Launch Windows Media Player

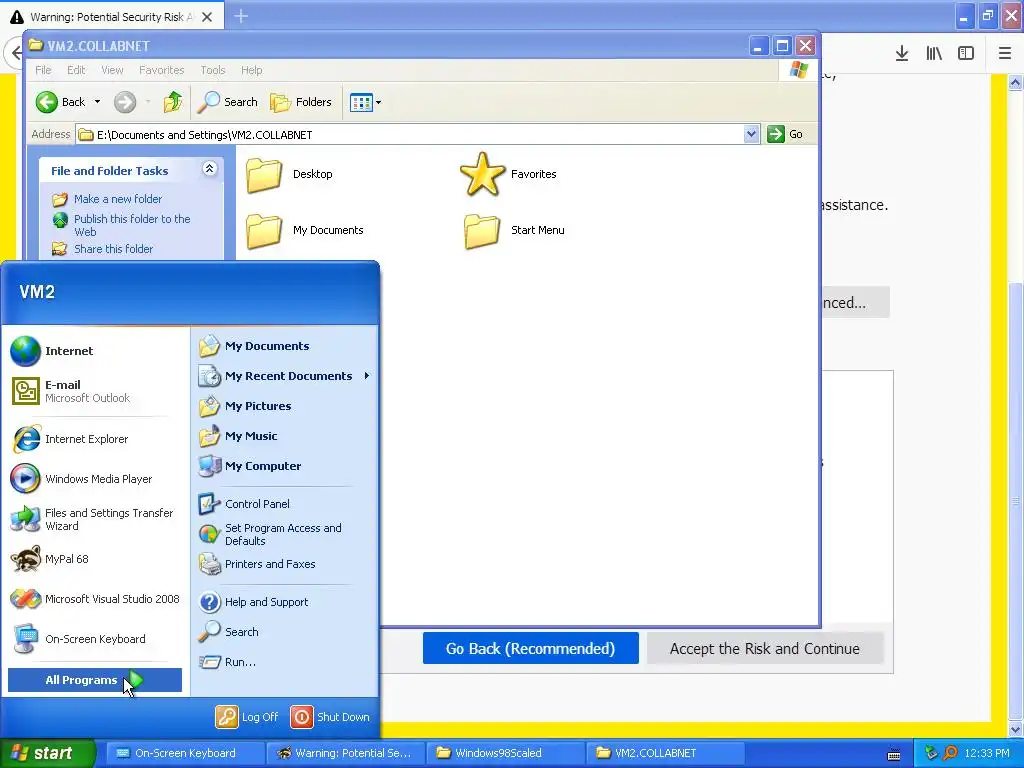[x=82, y=479]
